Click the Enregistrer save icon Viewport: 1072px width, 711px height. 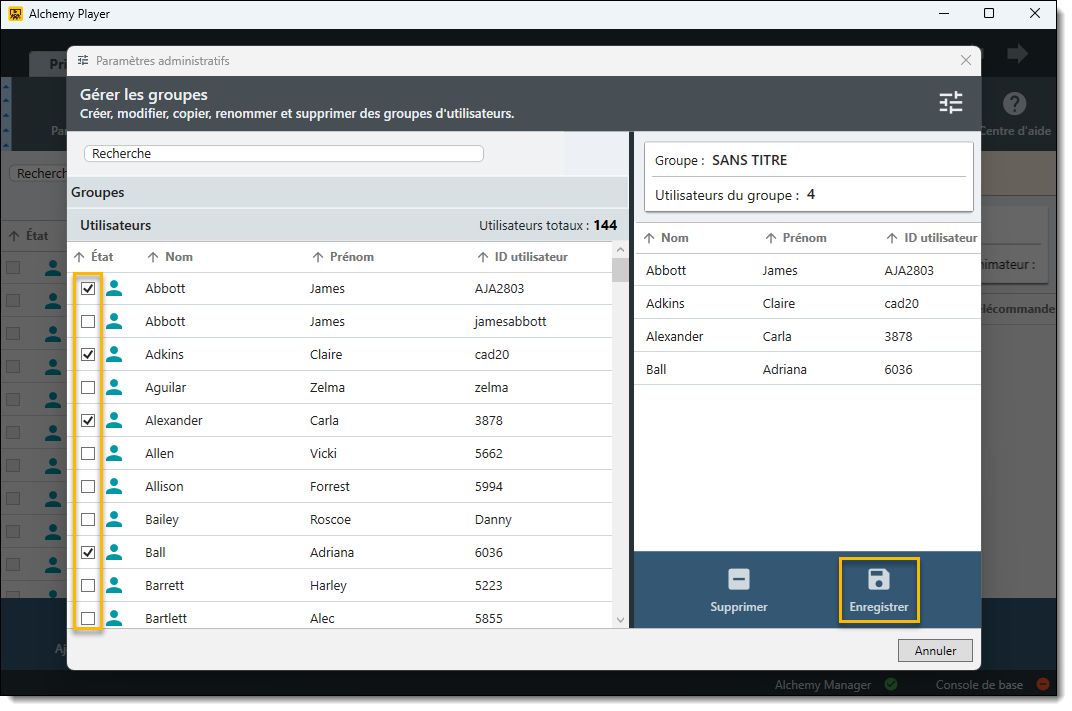[878, 579]
